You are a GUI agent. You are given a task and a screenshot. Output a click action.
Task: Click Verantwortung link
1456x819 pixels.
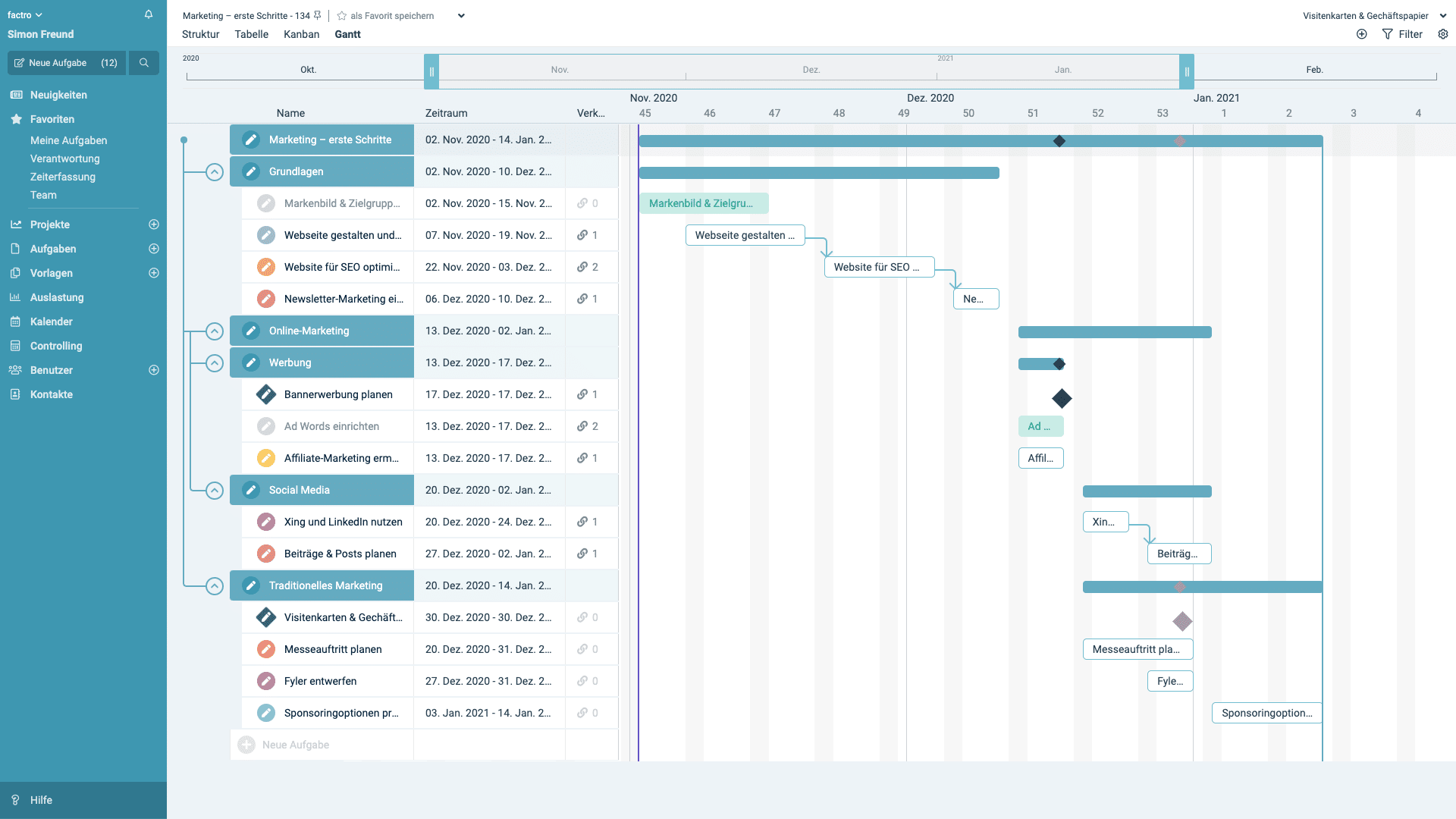coord(65,158)
